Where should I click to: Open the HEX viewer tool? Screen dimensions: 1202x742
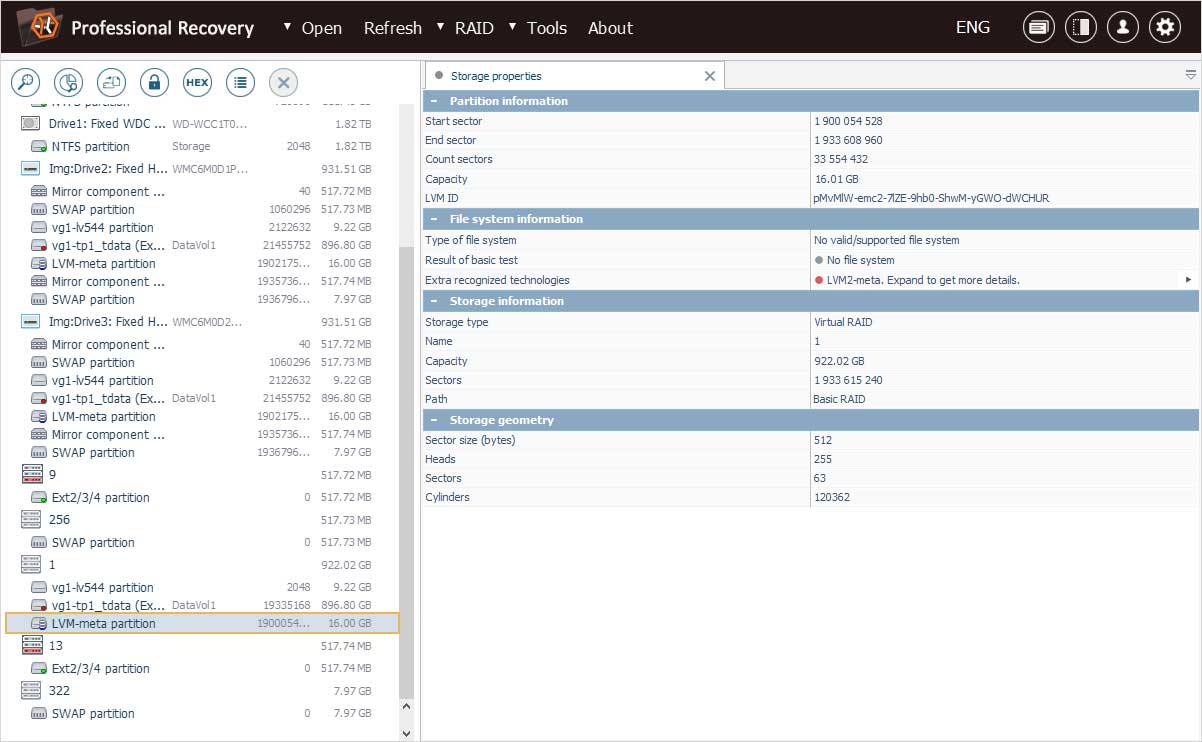(x=197, y=83)
